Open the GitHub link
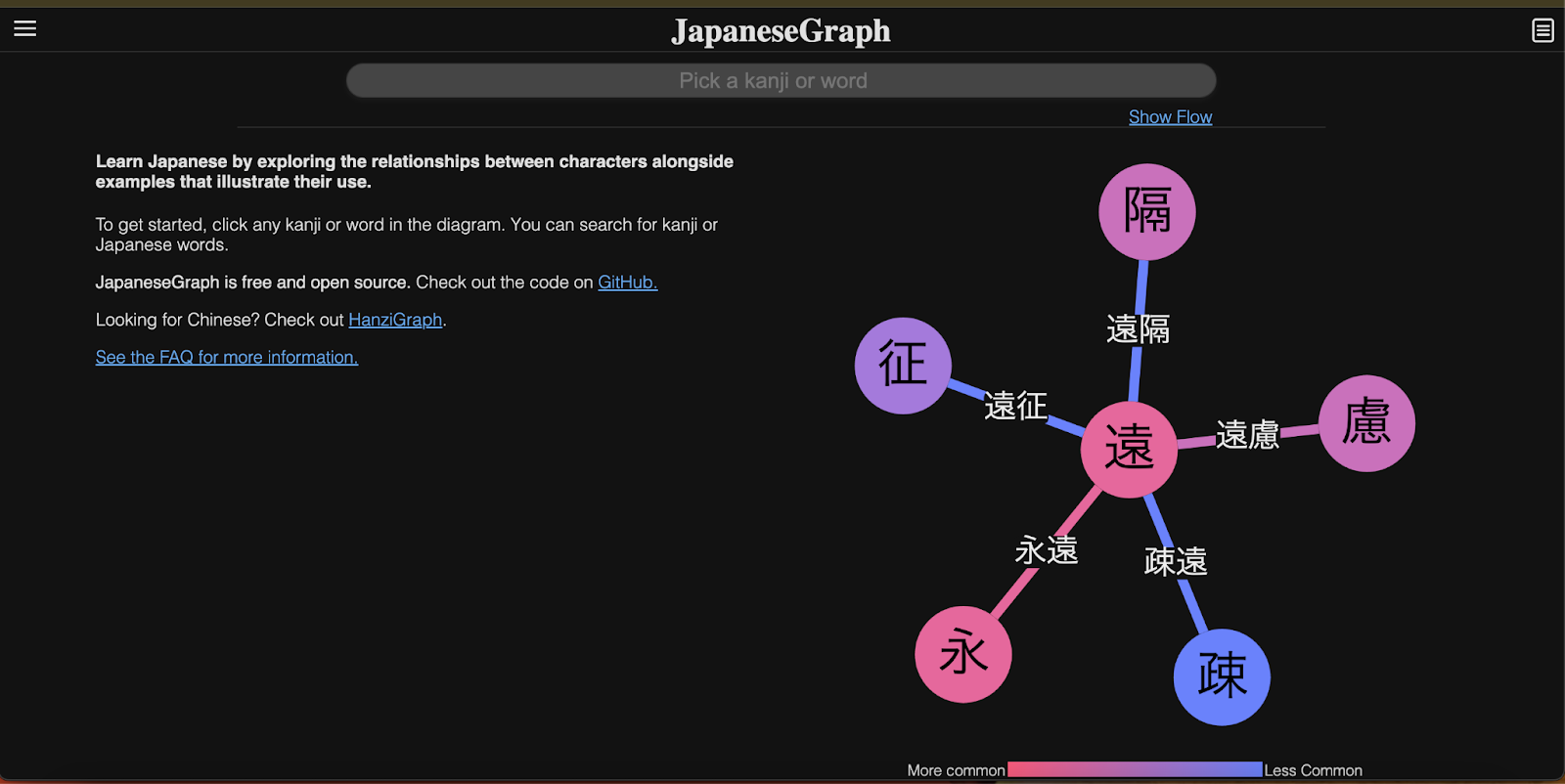1565x784 pixels. (627, 283)
